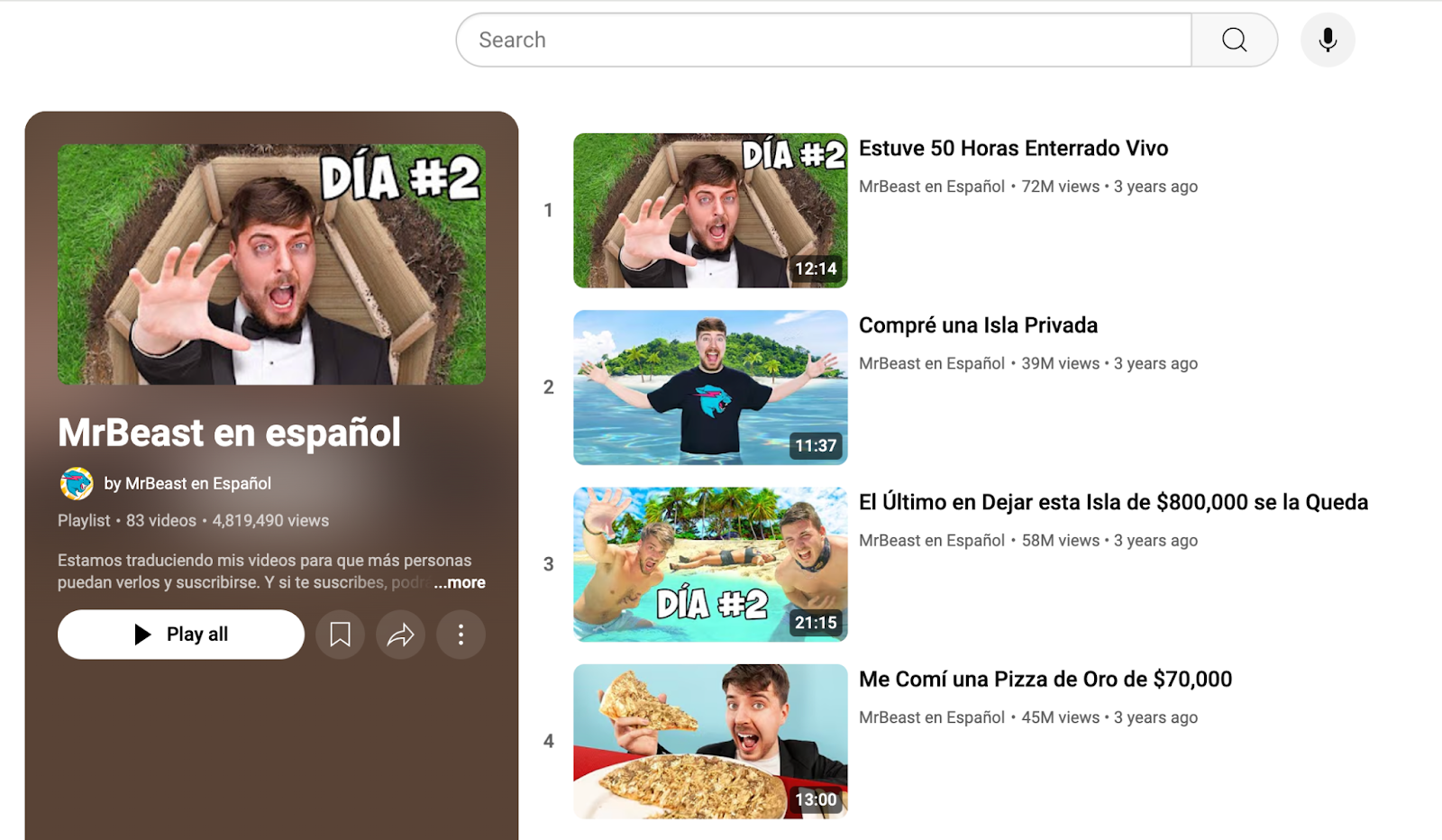Open voice search with the microphone icon

coord(1327,40)
